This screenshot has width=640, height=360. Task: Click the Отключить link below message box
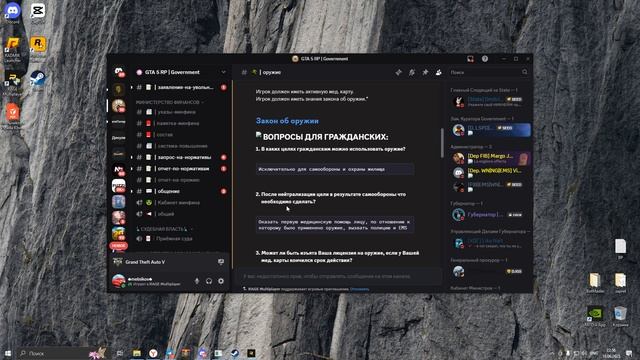pos(360,289)
